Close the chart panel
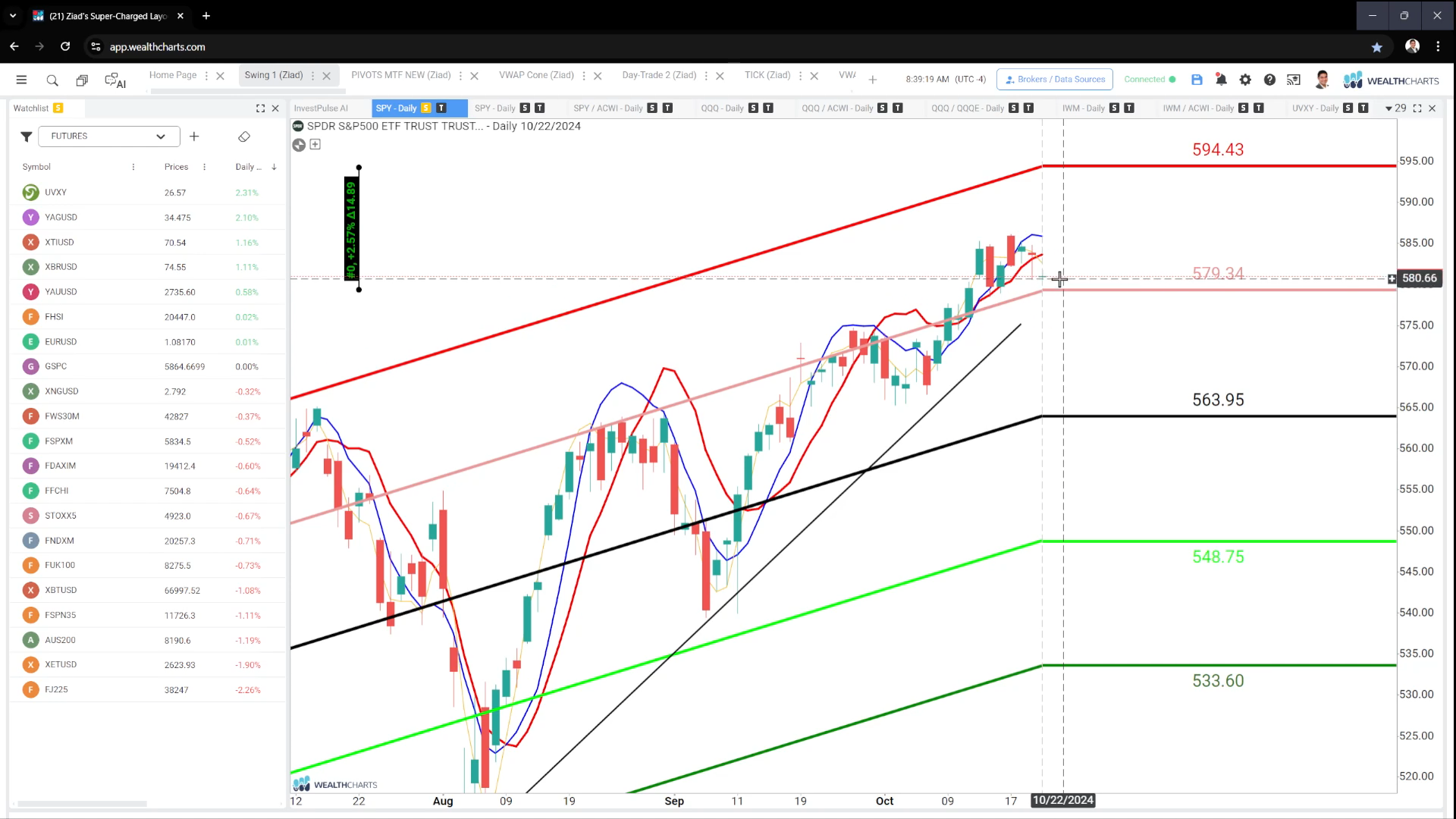The width and height of the screenshot is (1456, 819). pos(1432,108)
